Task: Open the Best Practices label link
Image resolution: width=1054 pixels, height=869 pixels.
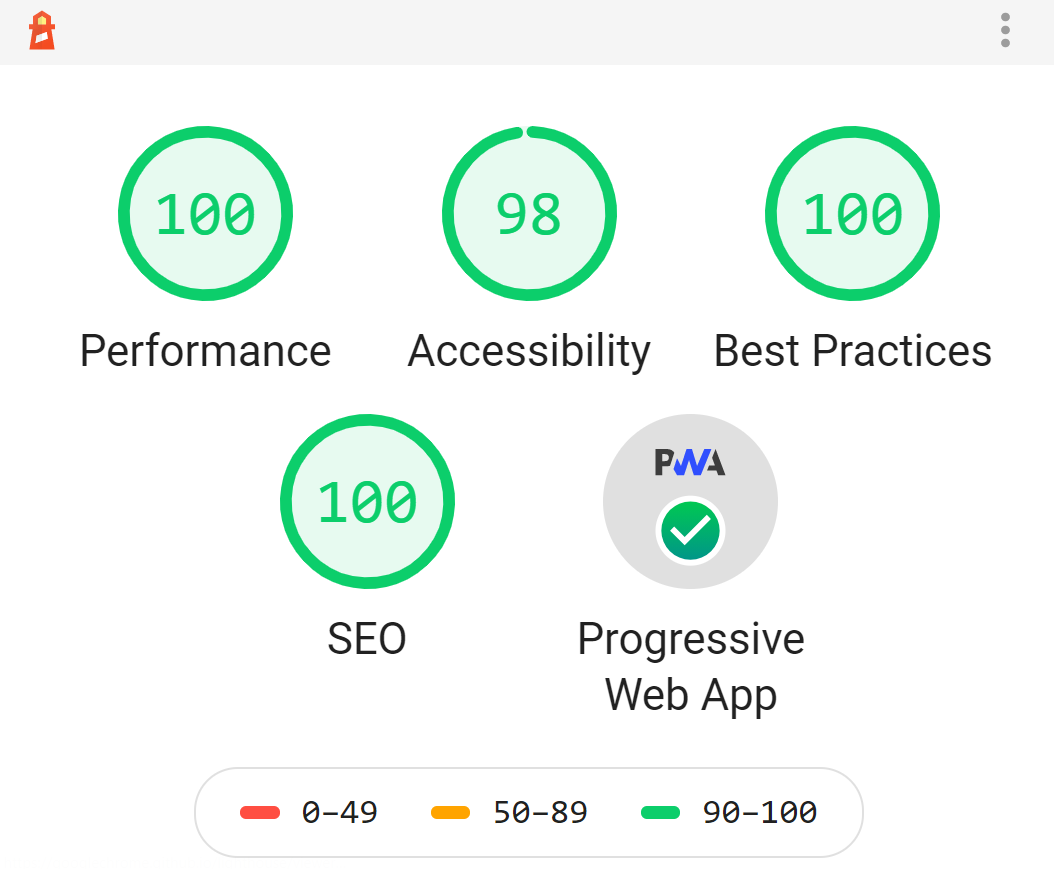Action: pyautogui.click(x=852, y=351)
